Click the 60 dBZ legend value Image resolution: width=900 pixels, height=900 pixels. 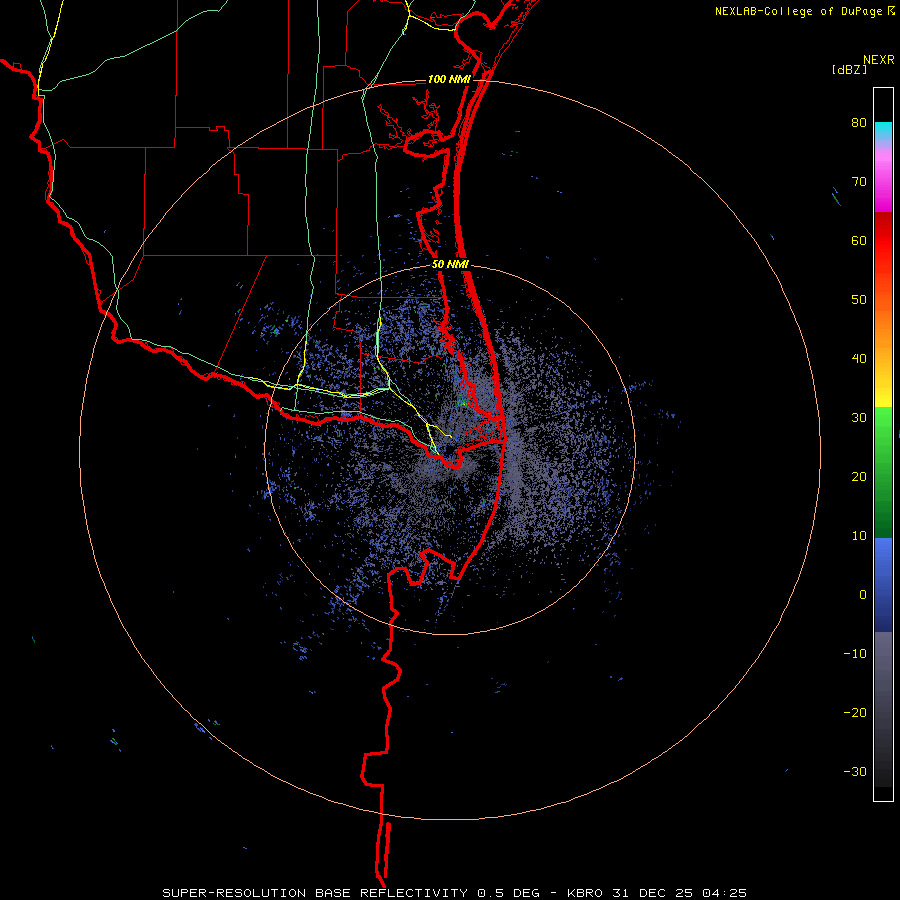tap(859, 240)
